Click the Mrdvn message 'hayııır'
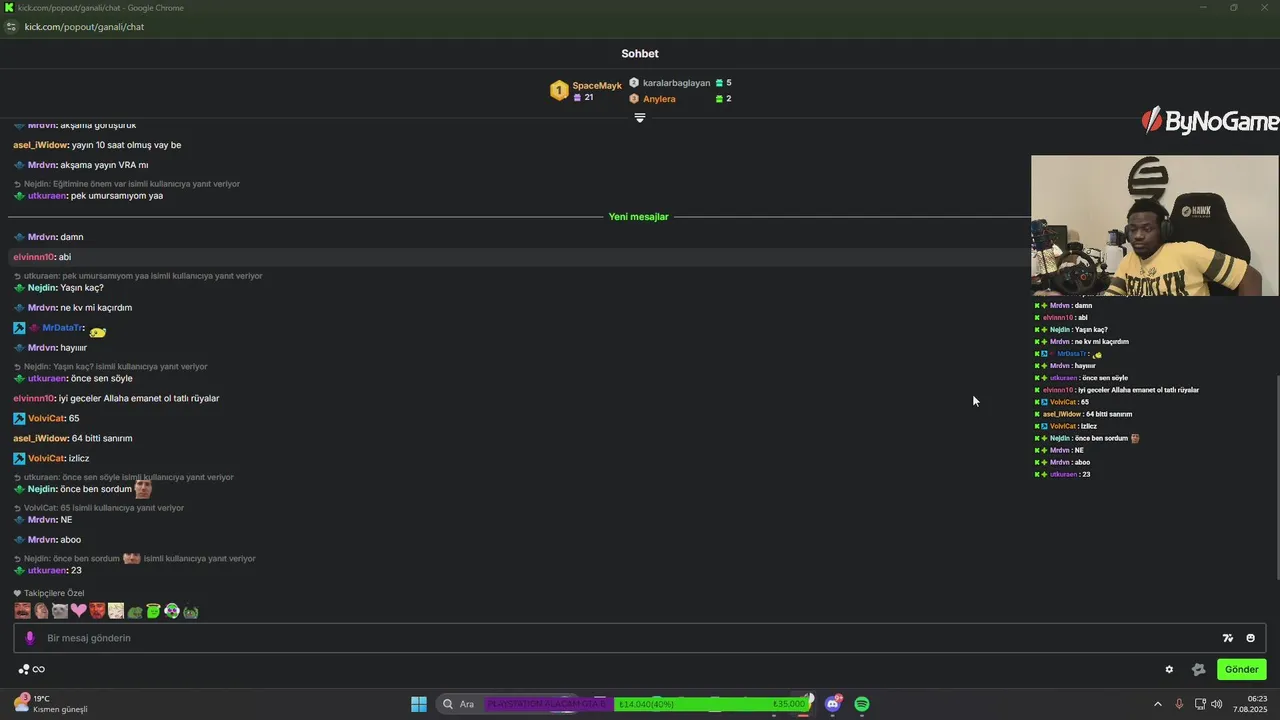This screenshot has height=720, width=1280. pos(73,348)
